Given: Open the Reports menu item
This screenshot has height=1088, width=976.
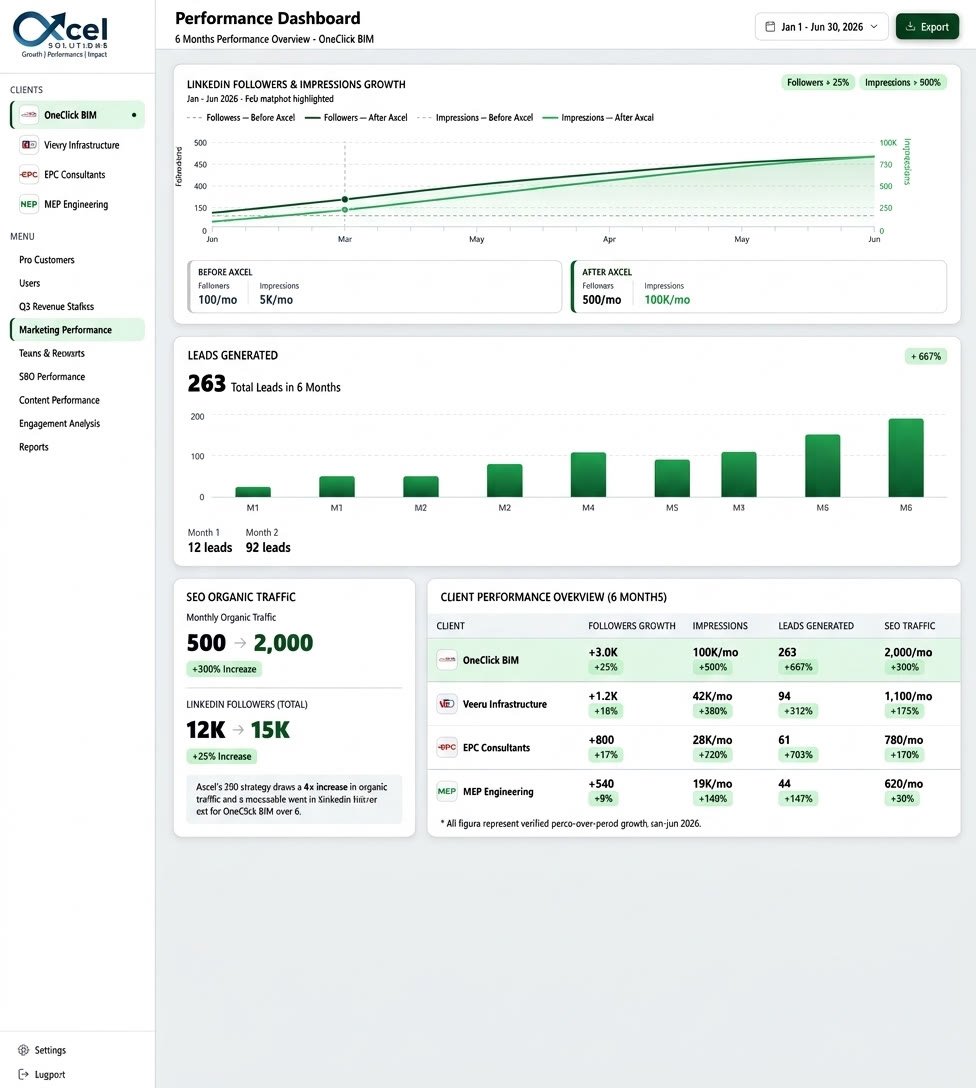Looking at the screenshot, I should coord(33,447).
